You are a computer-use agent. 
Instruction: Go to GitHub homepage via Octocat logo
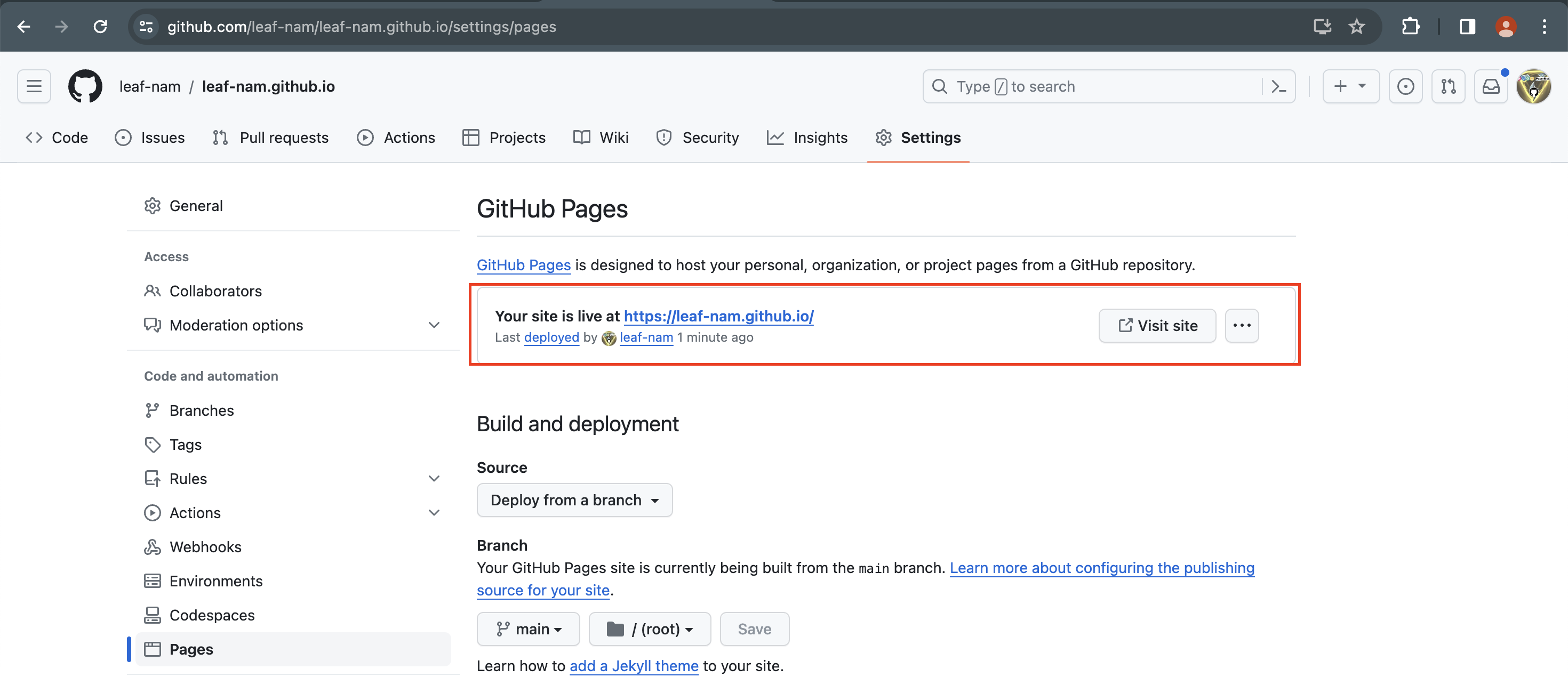click(x=85, y=86)
